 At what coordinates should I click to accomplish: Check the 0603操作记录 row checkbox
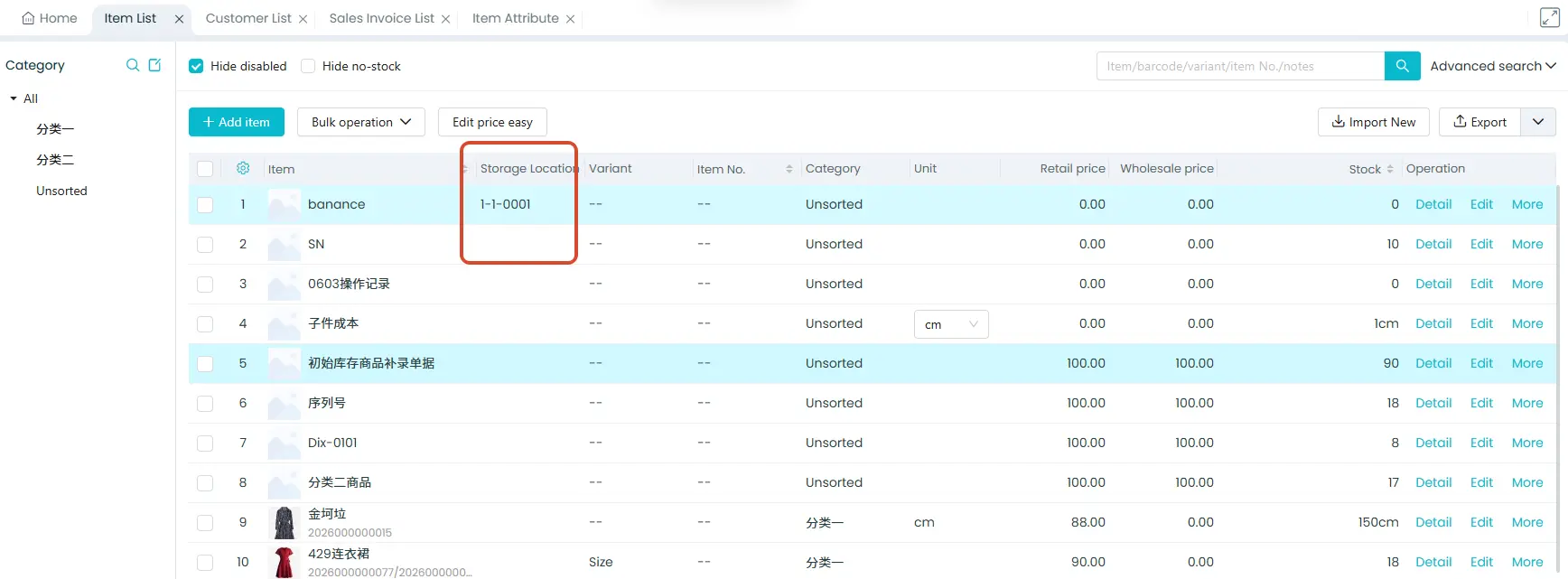click(205, 285)
